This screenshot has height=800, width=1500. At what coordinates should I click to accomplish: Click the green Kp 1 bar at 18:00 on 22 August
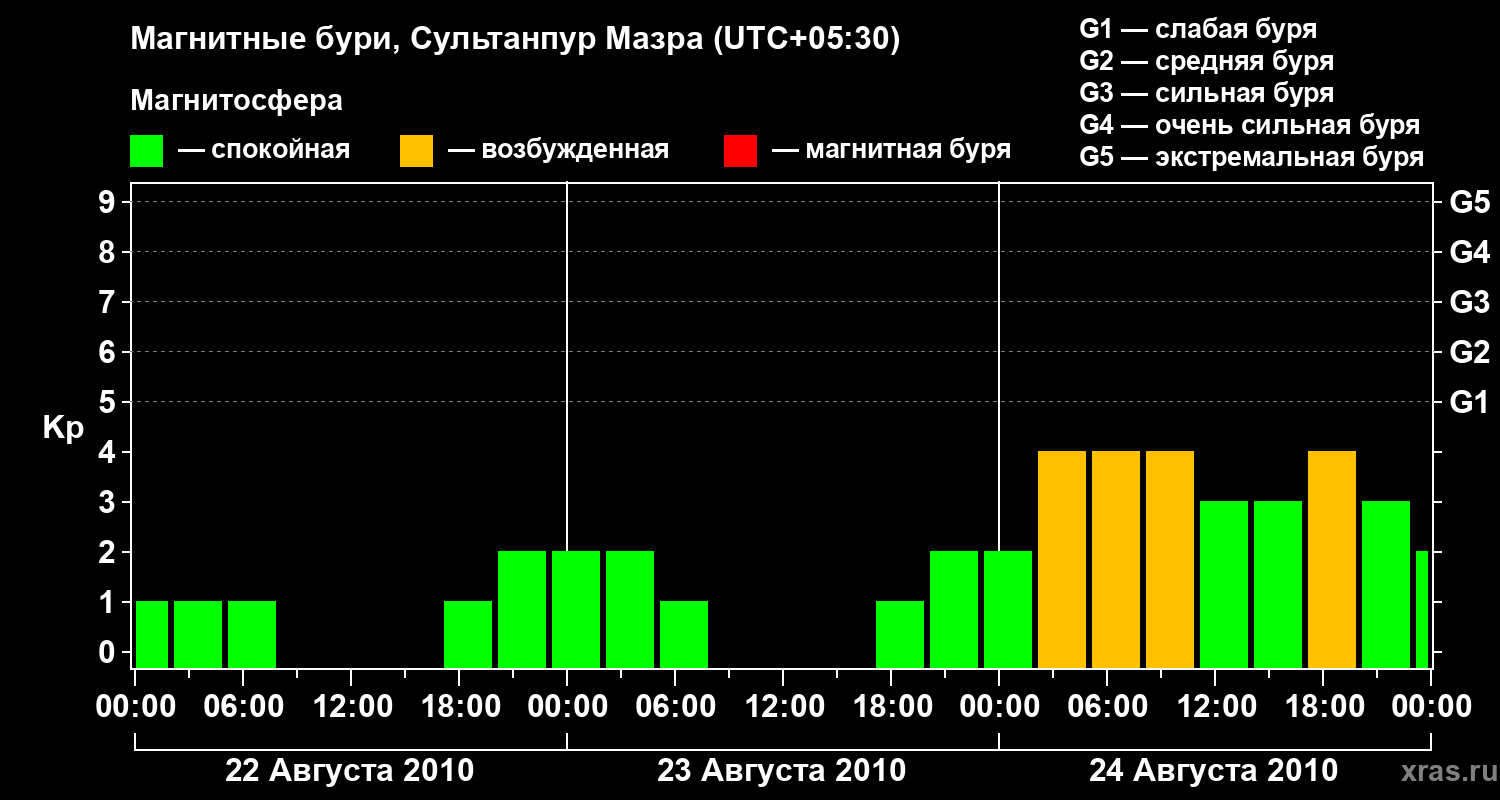click(468, 634)
